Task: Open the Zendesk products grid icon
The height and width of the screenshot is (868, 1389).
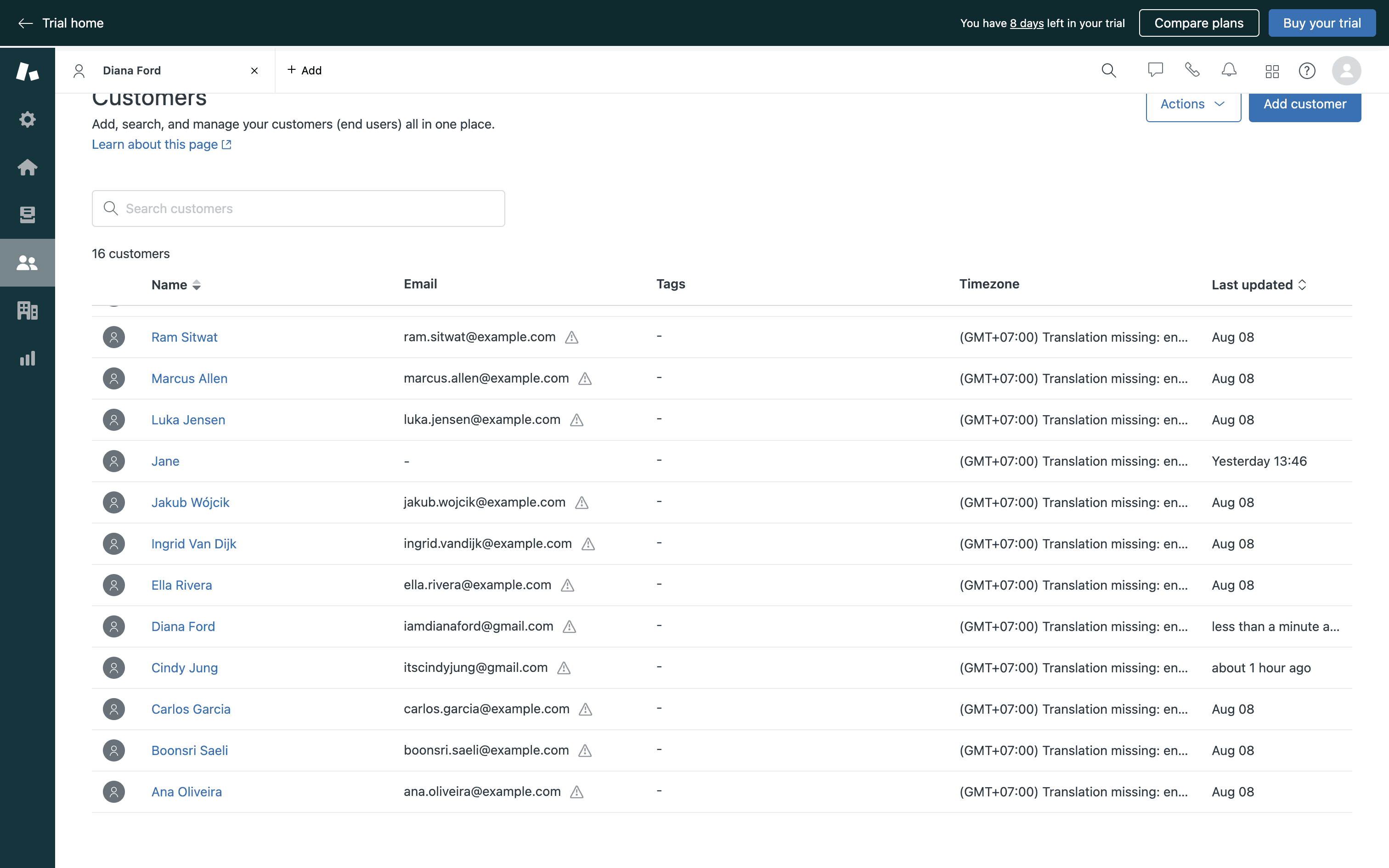Action: coord(1272,71)
